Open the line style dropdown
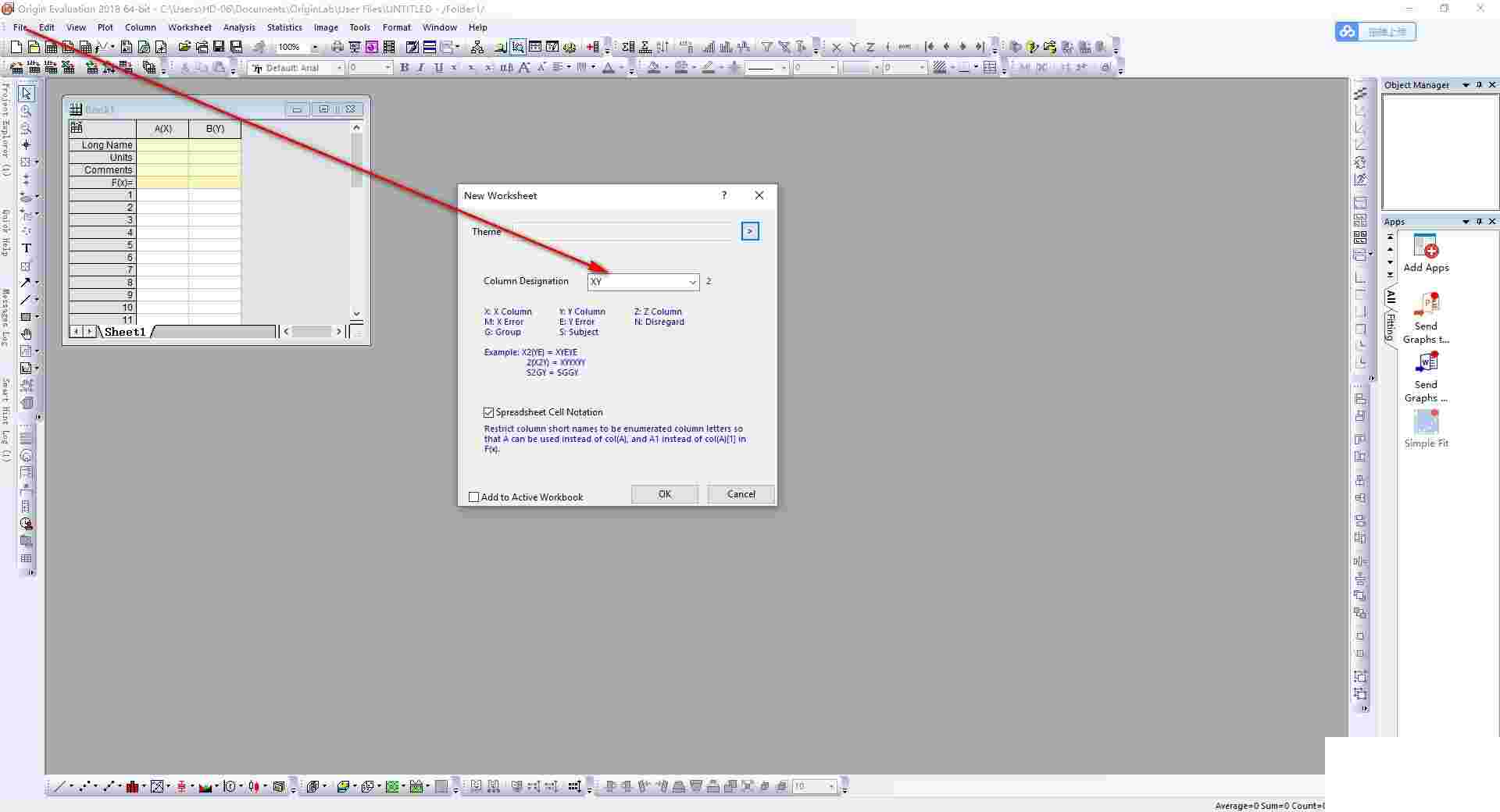The image size is (1500, 812). pyautogui.click(x=783, y=68)
